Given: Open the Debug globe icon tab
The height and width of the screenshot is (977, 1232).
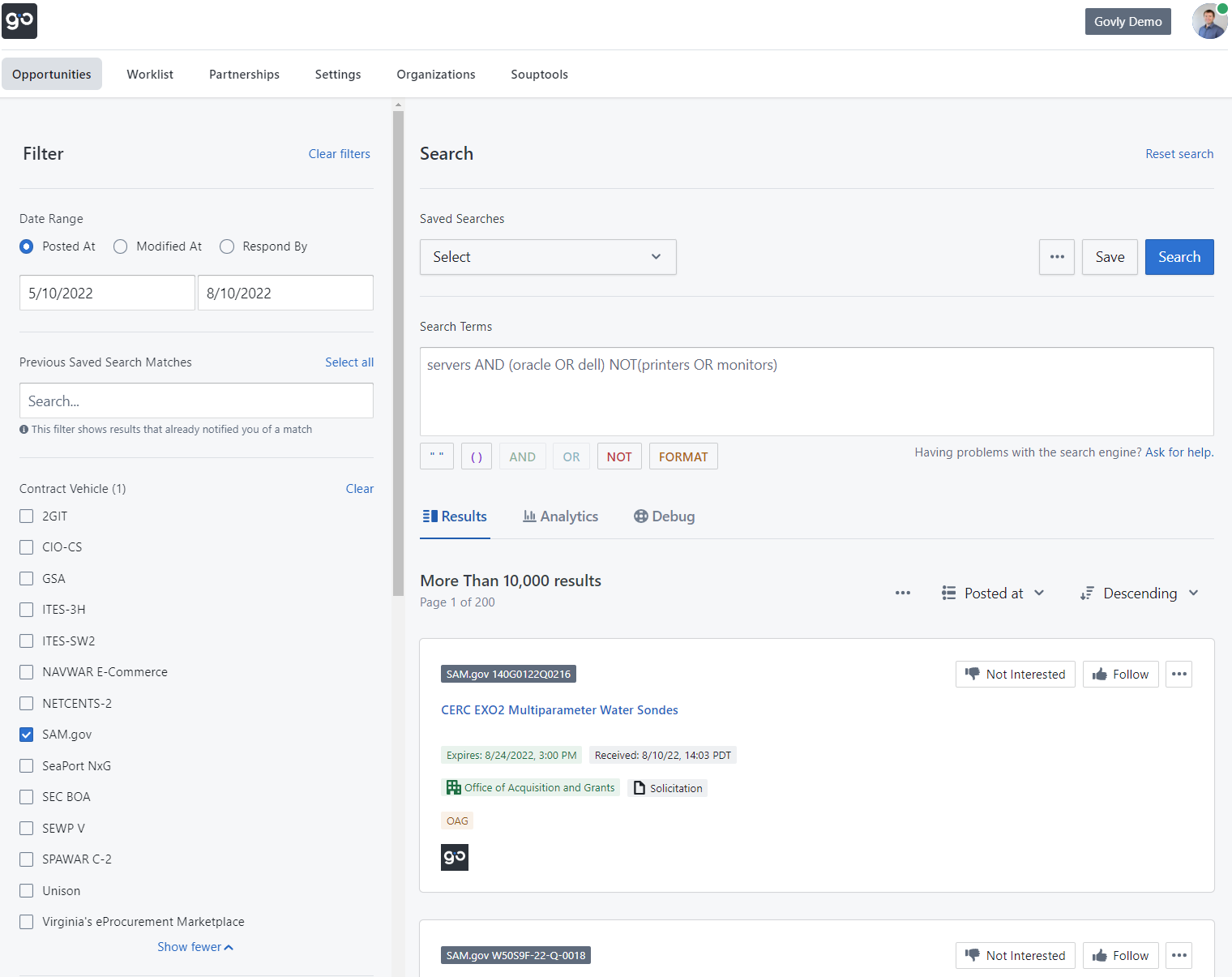Looking at the screenshot, I should point(641,516).
